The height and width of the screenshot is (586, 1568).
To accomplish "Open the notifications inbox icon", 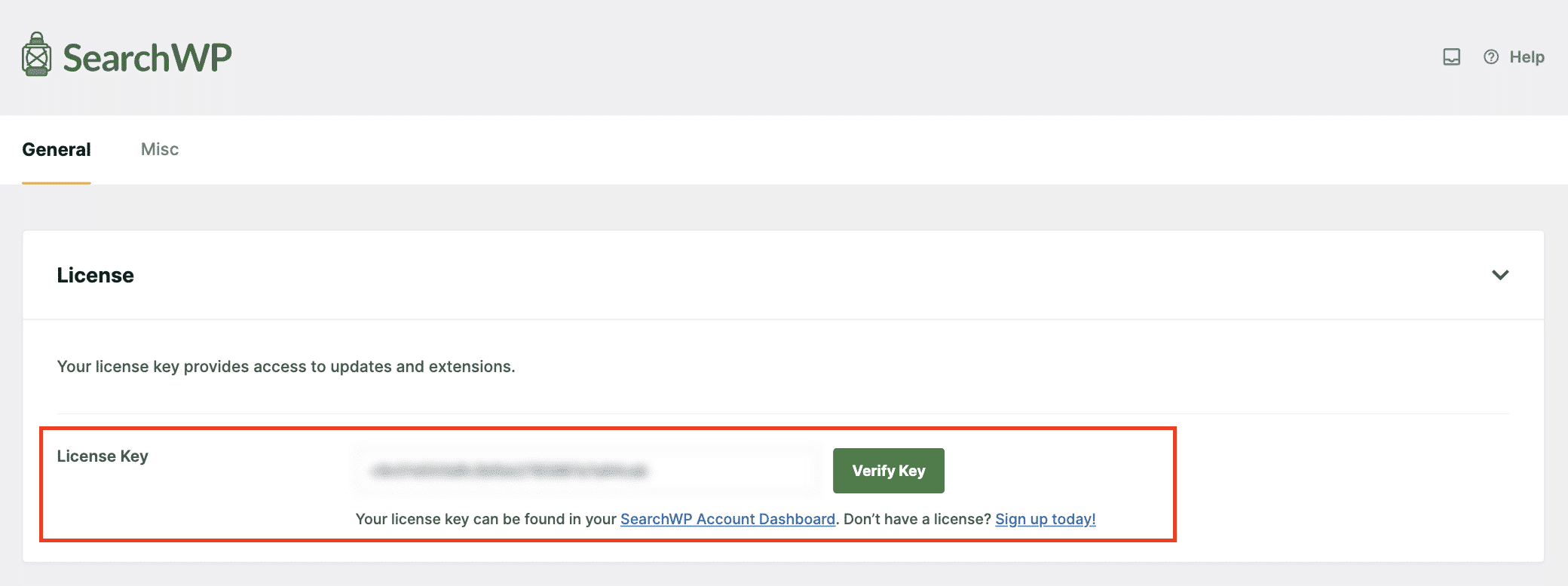I will point(1451,57).
